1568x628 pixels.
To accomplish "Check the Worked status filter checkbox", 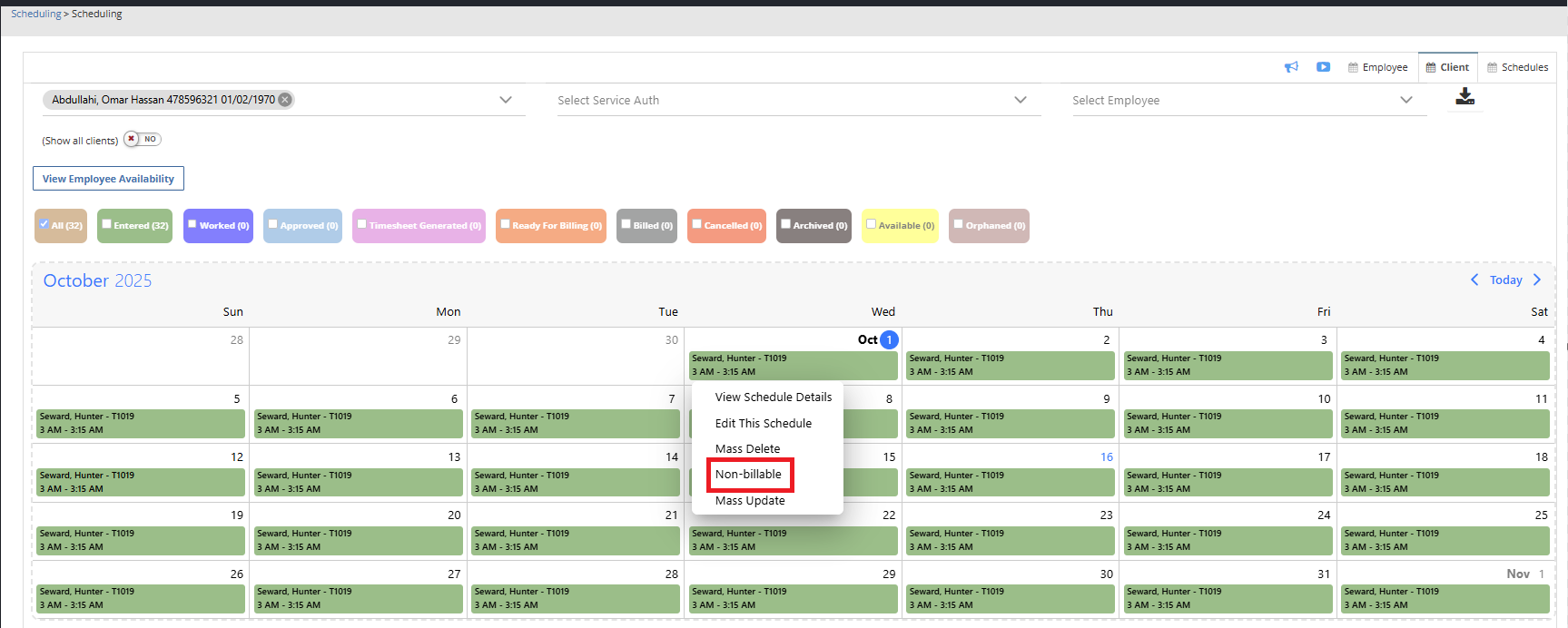I will coord(192,224).
